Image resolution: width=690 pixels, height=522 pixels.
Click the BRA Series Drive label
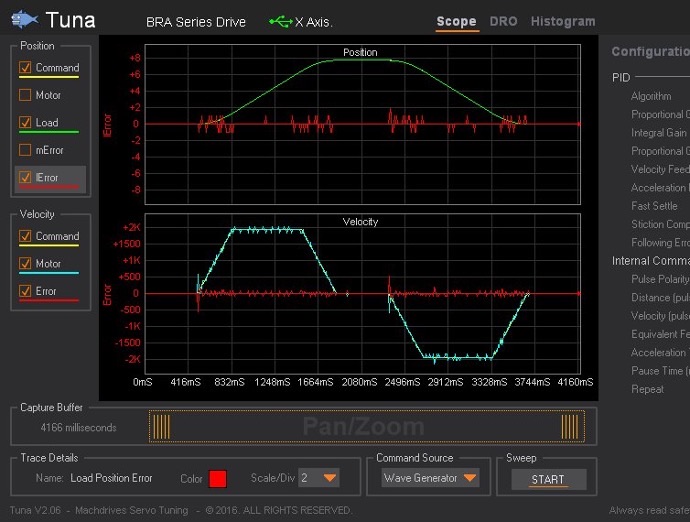tap(196, 22)
